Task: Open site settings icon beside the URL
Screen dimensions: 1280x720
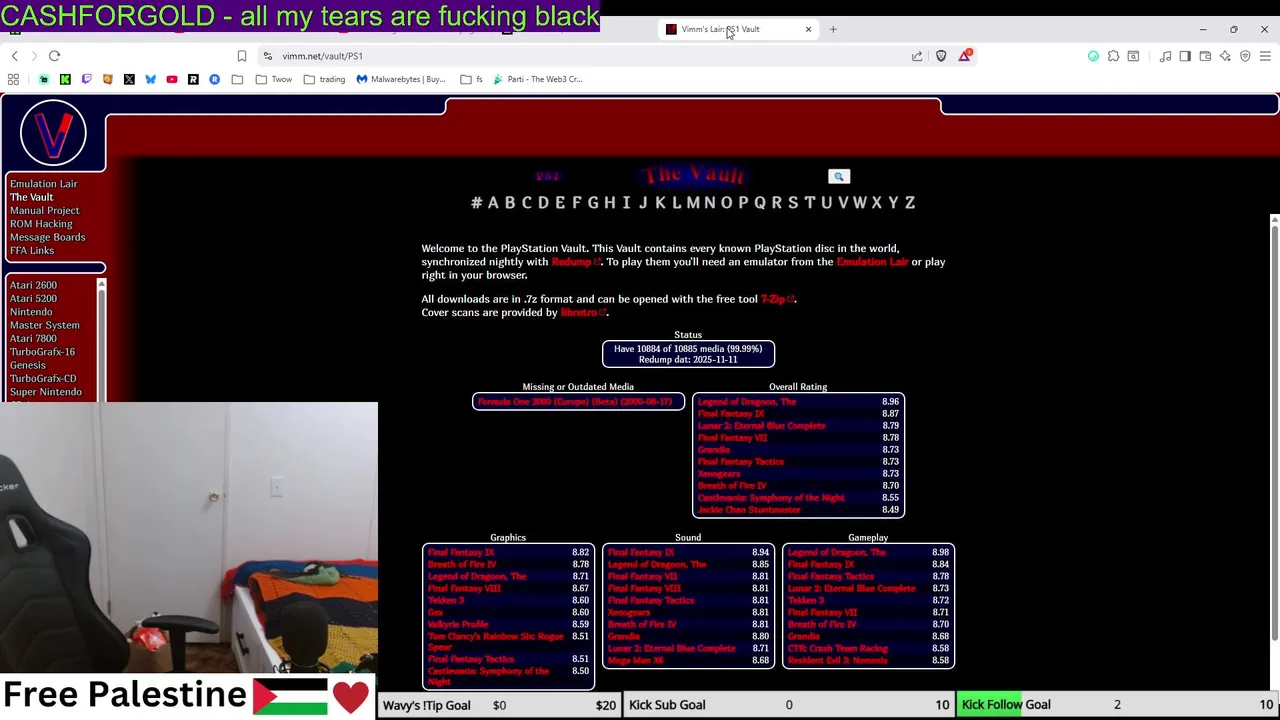Action: (268, 56)
